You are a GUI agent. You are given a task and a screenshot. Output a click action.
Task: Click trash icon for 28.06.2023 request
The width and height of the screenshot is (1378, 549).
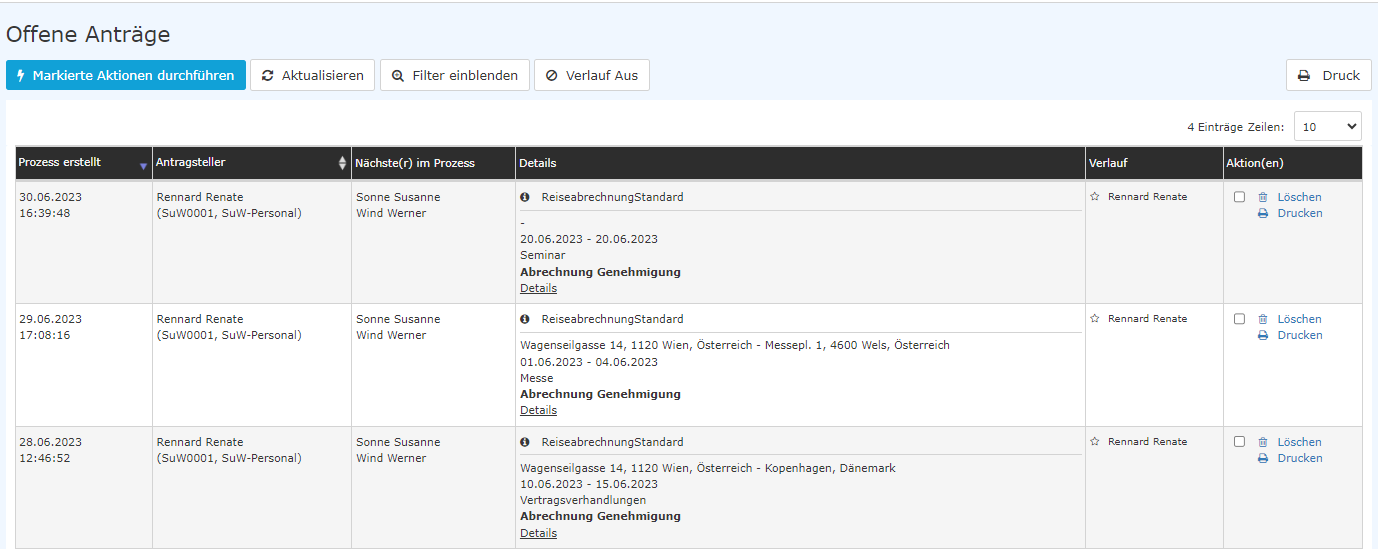click(1262, 442)
